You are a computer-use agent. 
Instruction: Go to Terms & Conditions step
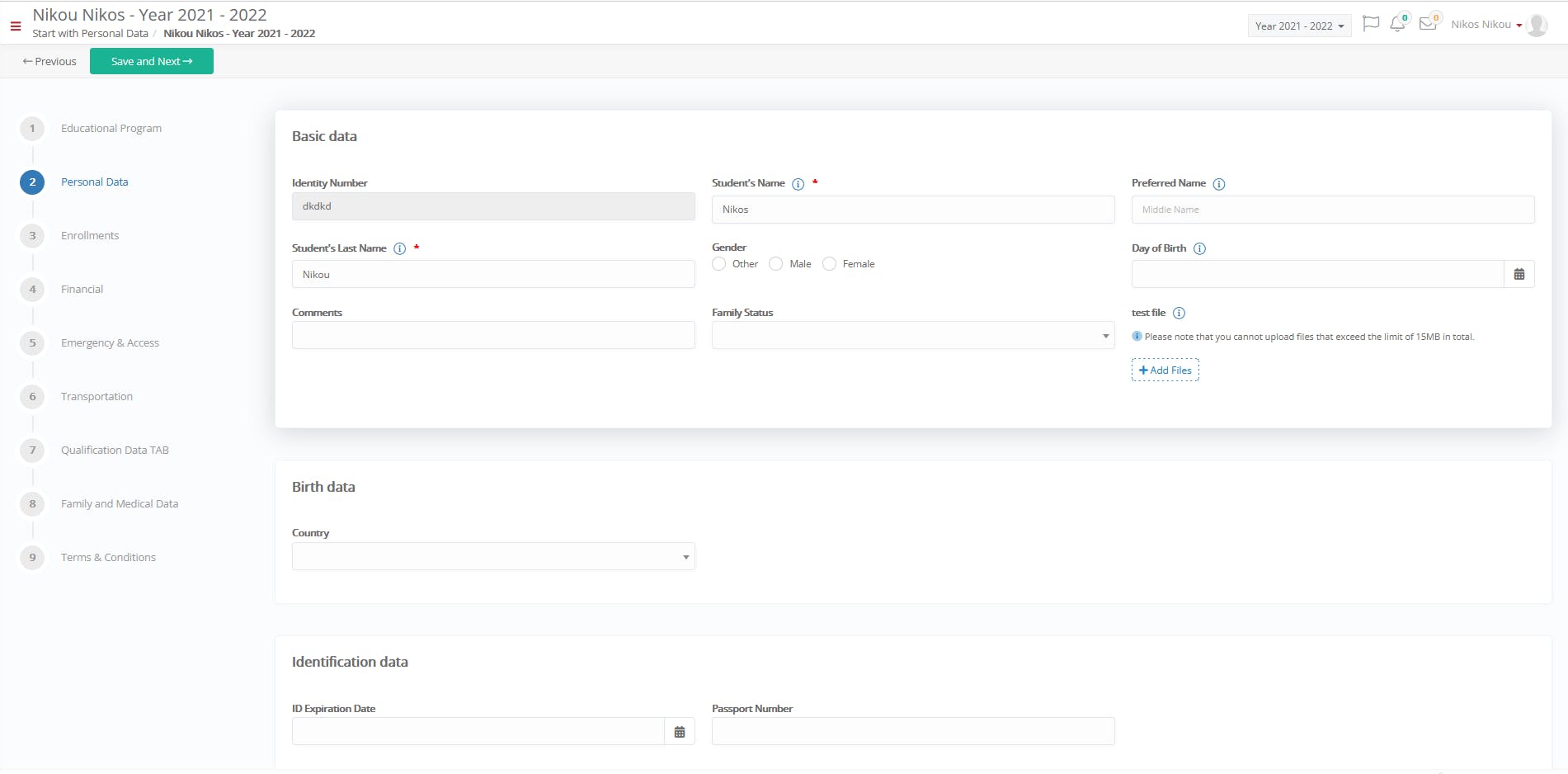tap(108, 557)
